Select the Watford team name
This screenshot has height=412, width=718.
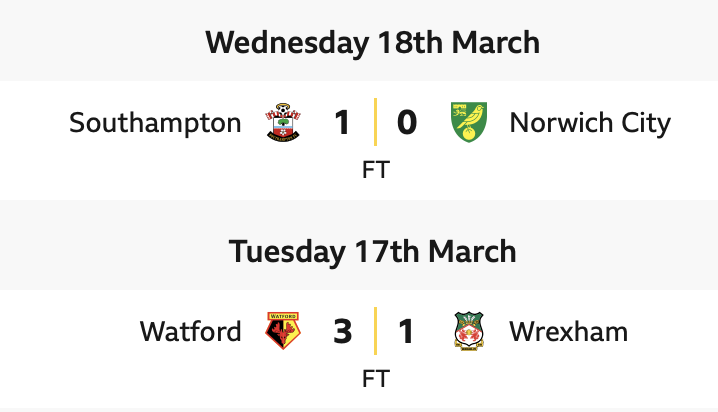tap(190, 331)
